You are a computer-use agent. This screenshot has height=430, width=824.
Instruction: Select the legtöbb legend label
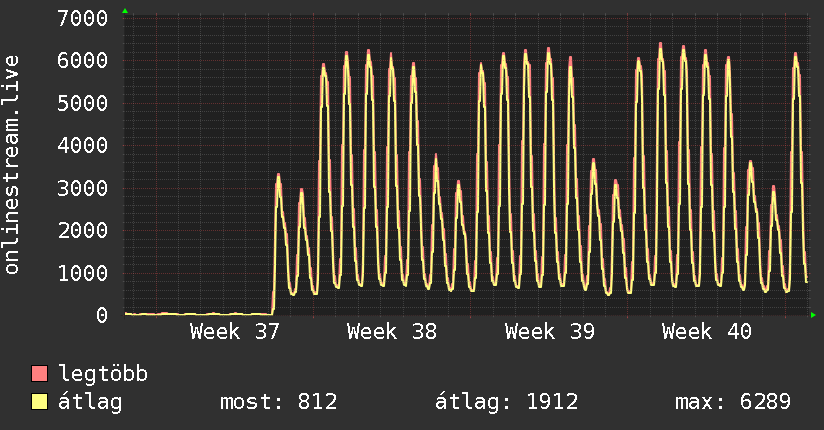click(x=103, y=373)
